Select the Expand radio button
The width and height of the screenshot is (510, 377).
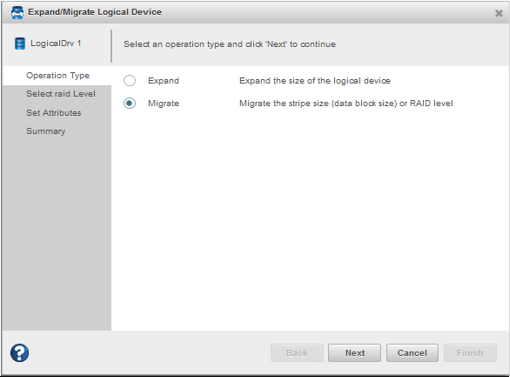tap(129, 80)
